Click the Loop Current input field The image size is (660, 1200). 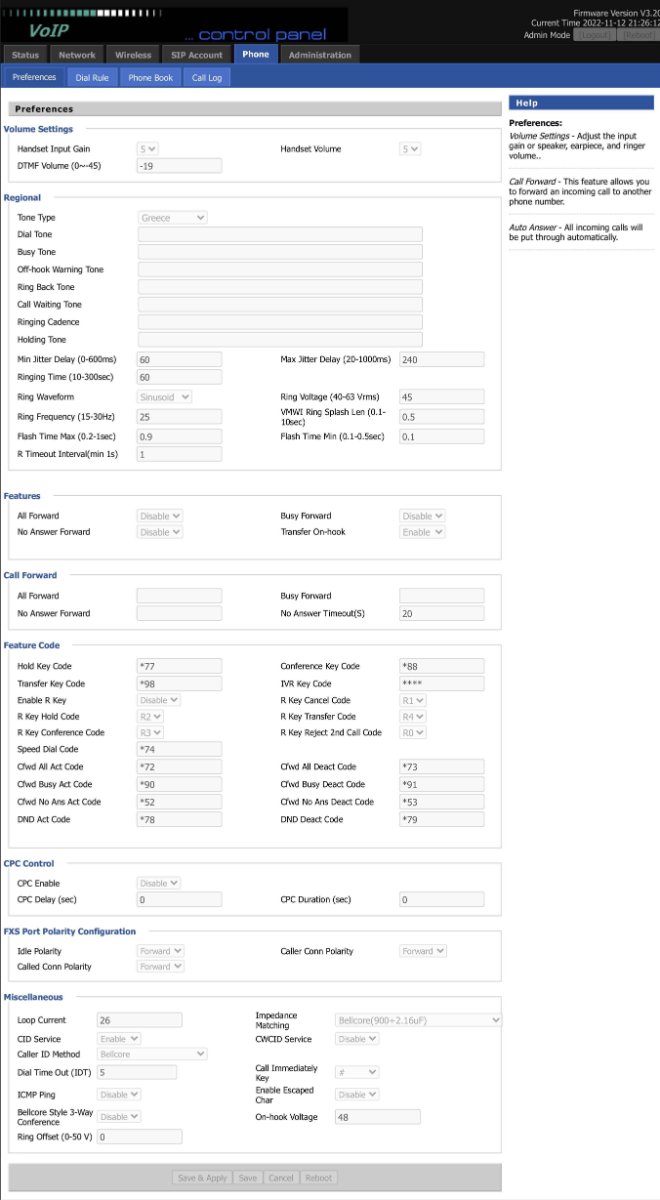pyautogui.click(x=139, y=1020)
